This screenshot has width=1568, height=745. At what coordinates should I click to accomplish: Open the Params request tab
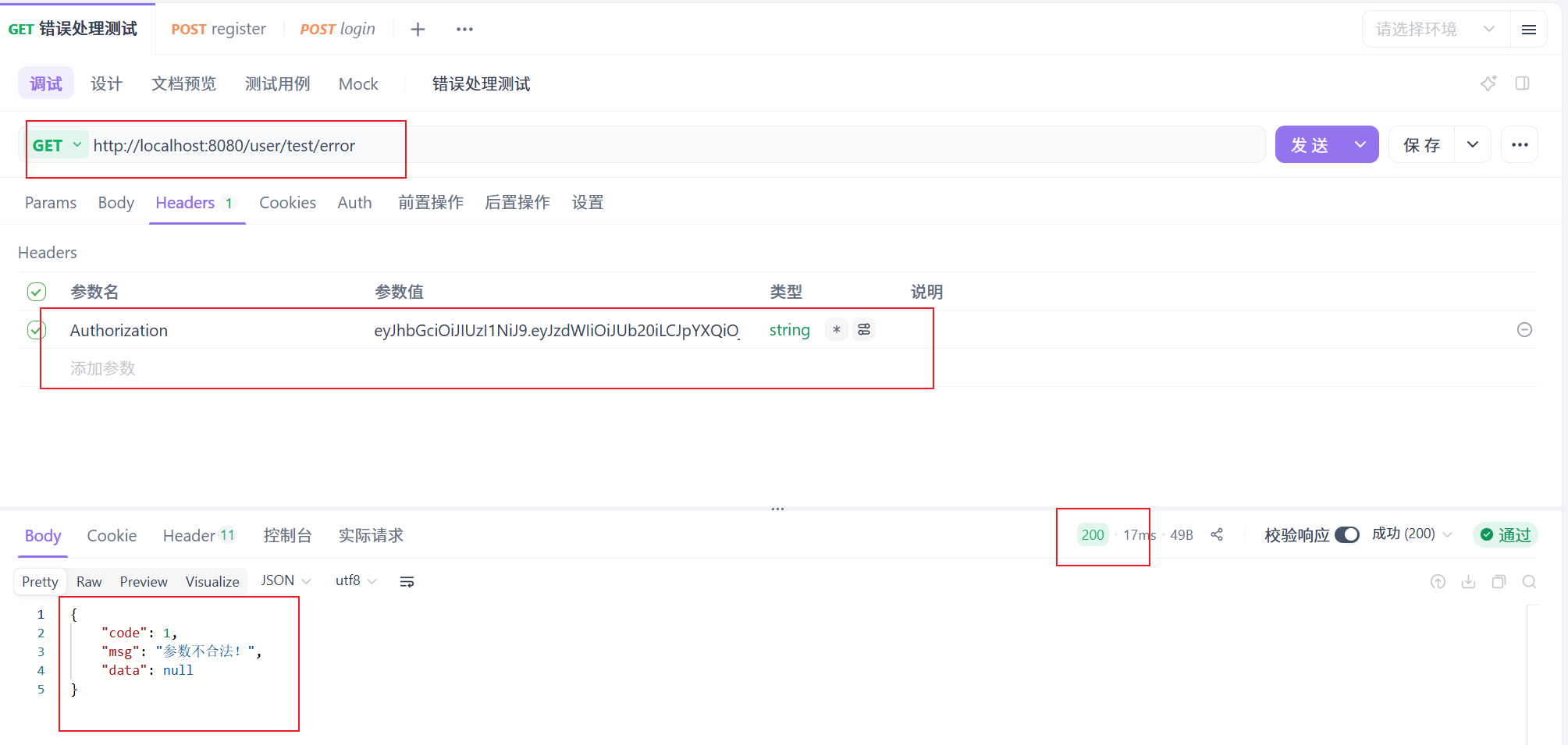[51, 203]
